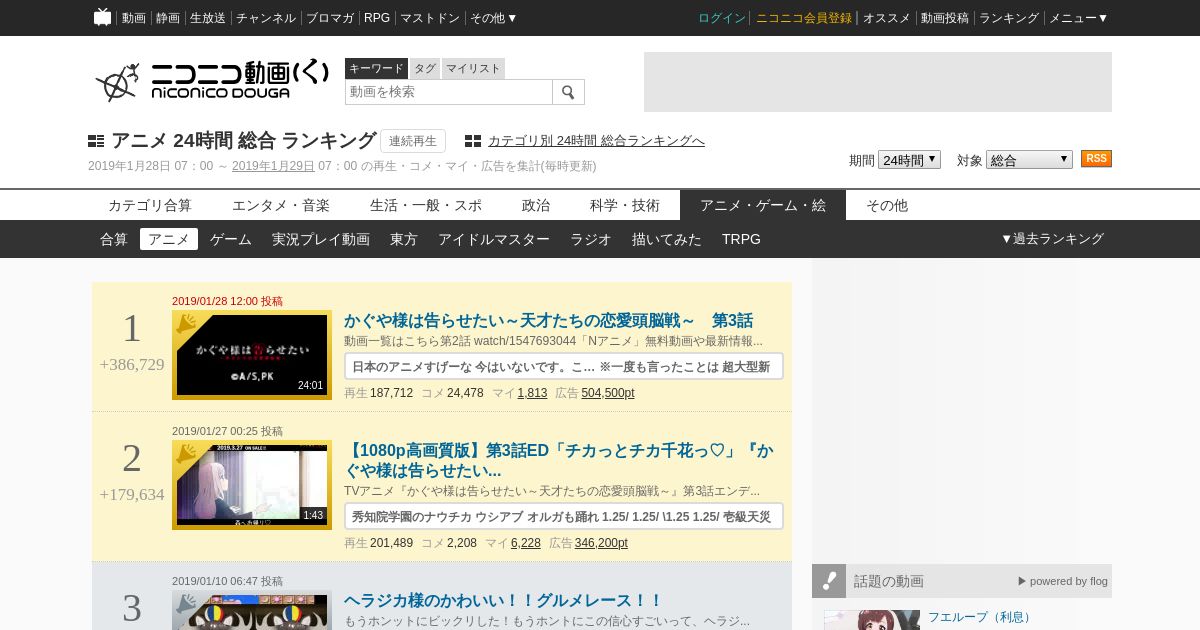1200x630 pixels.
Task: Open the rank 2 video thumbnail
Action: pos(252,485)
